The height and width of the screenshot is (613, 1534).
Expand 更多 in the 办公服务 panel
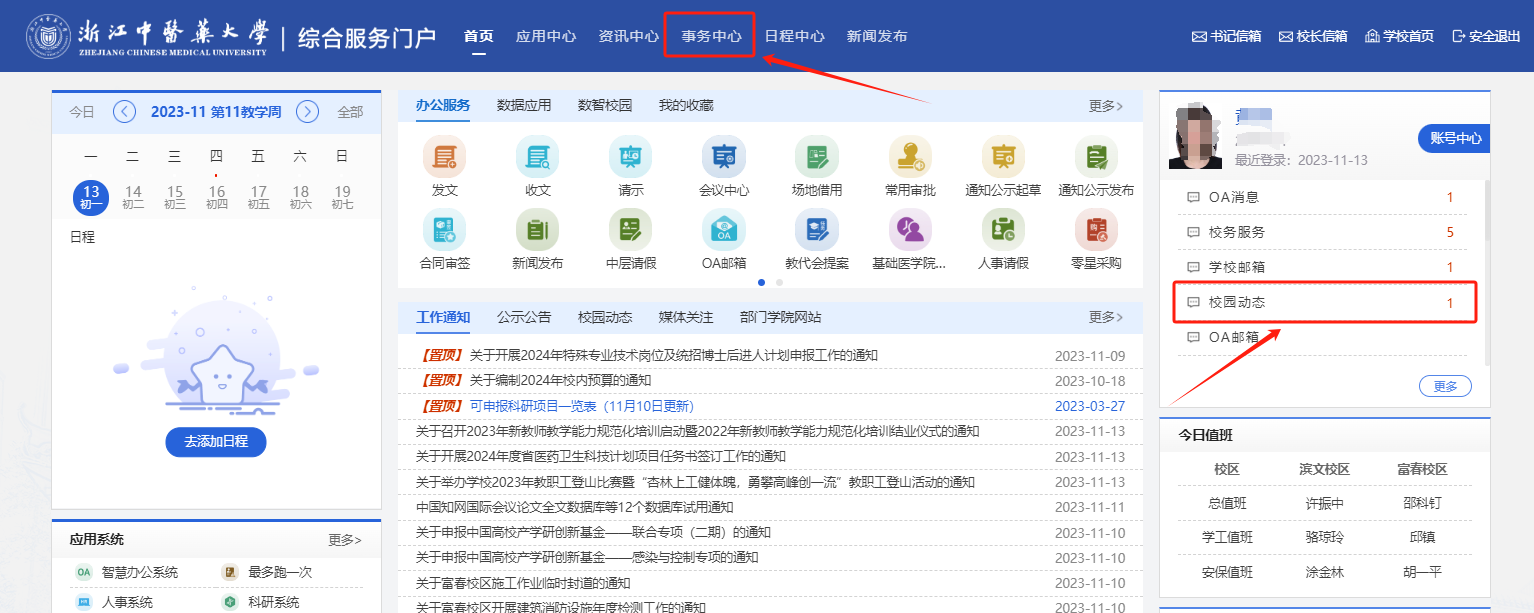(x=1105, y=106)
